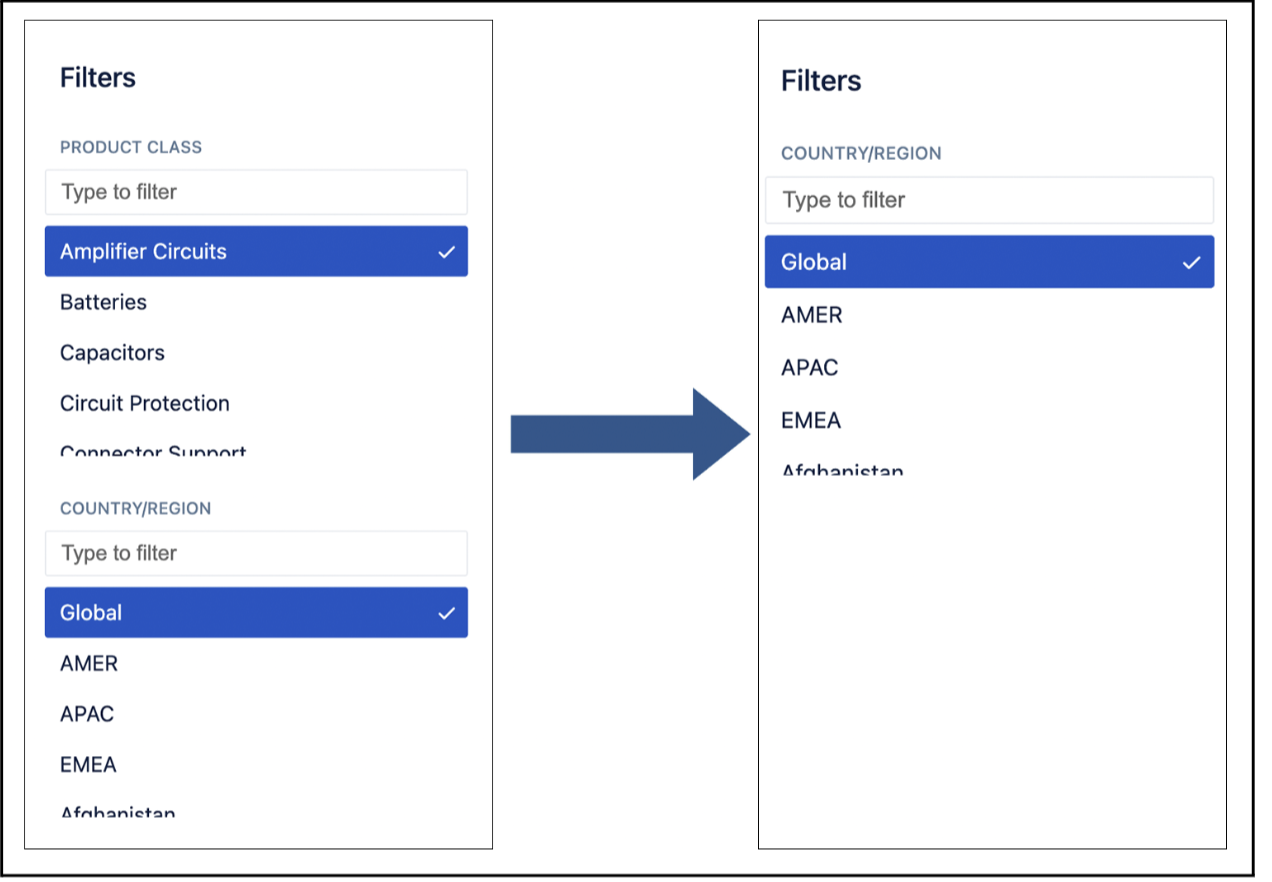Focus left panel Country/Region filter input
The width and height of the screenshot is (1272, 882).
256,553
